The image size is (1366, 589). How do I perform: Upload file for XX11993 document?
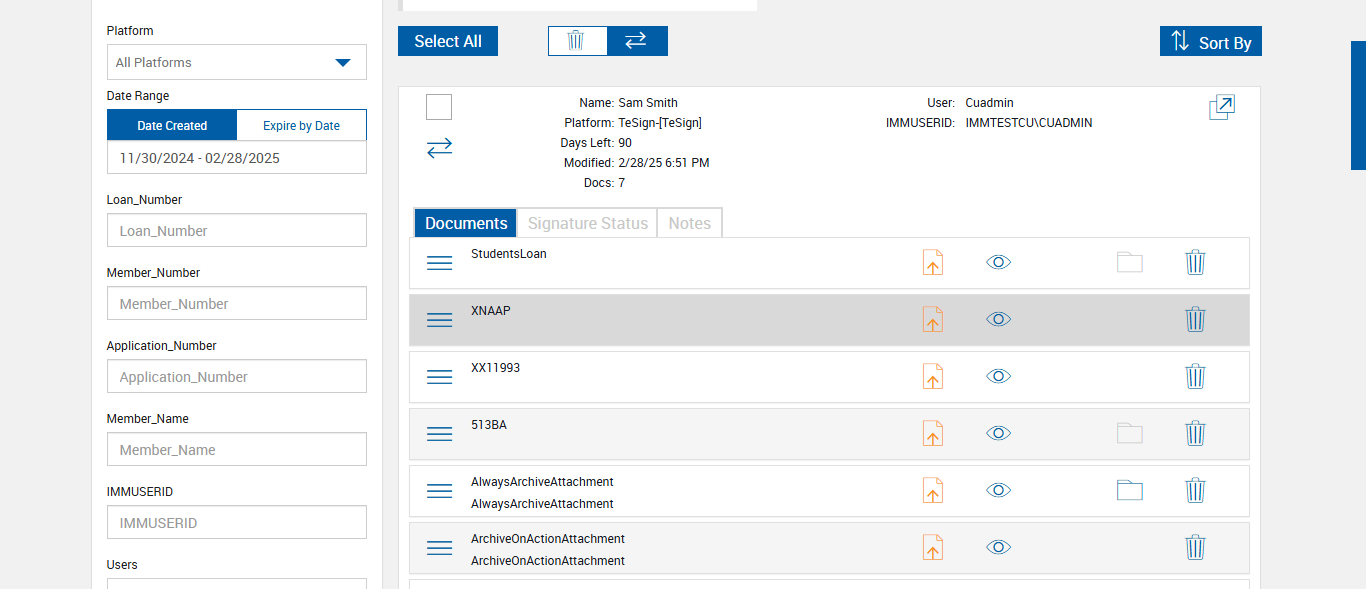point(932,377)
